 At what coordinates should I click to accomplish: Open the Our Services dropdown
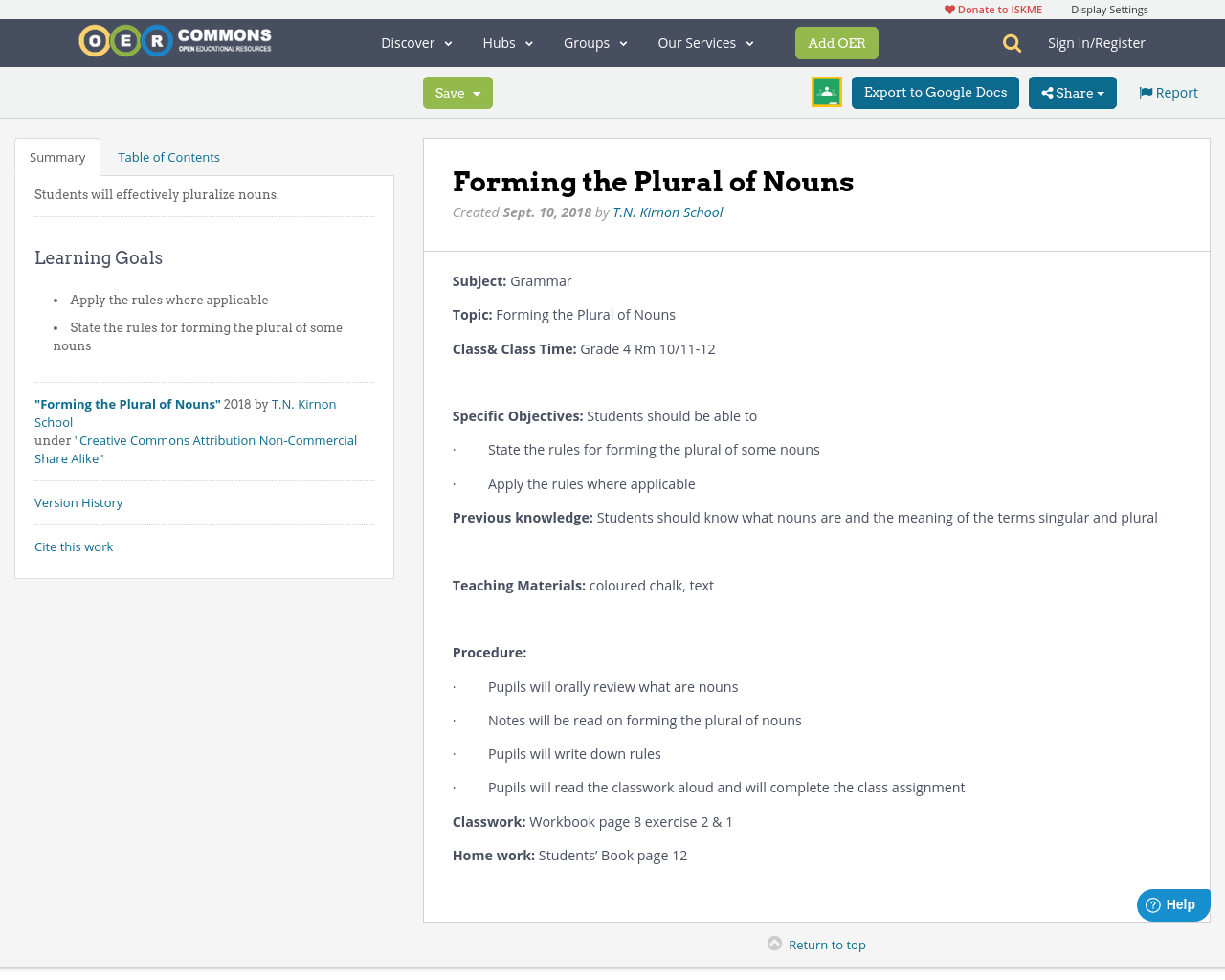705,42
